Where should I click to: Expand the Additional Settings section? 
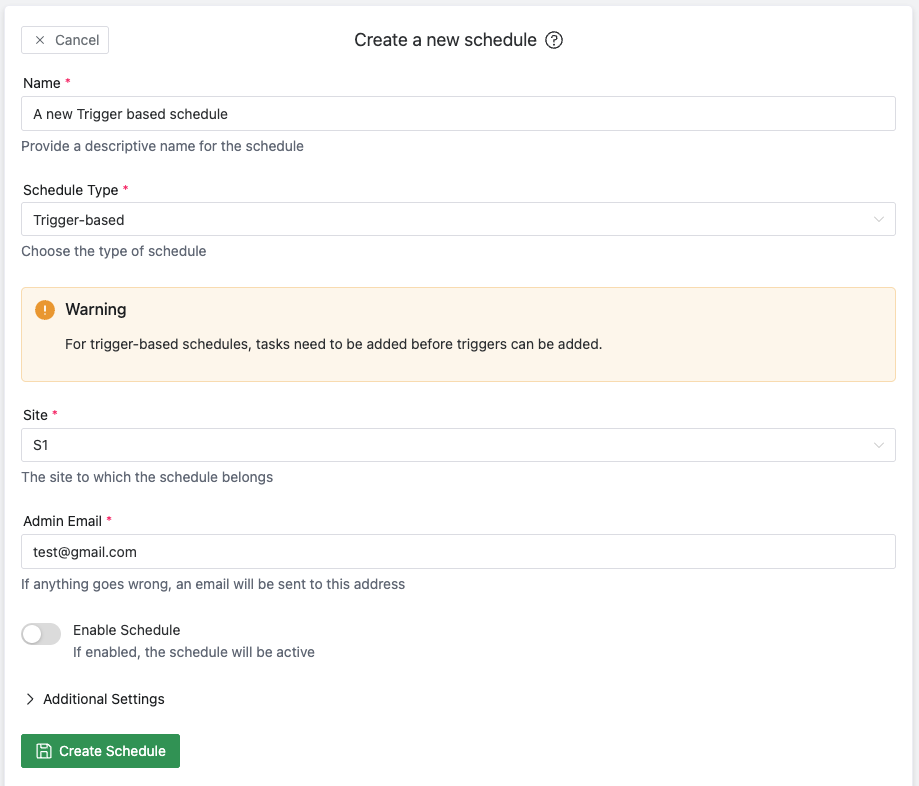click(x=104, y=699)
